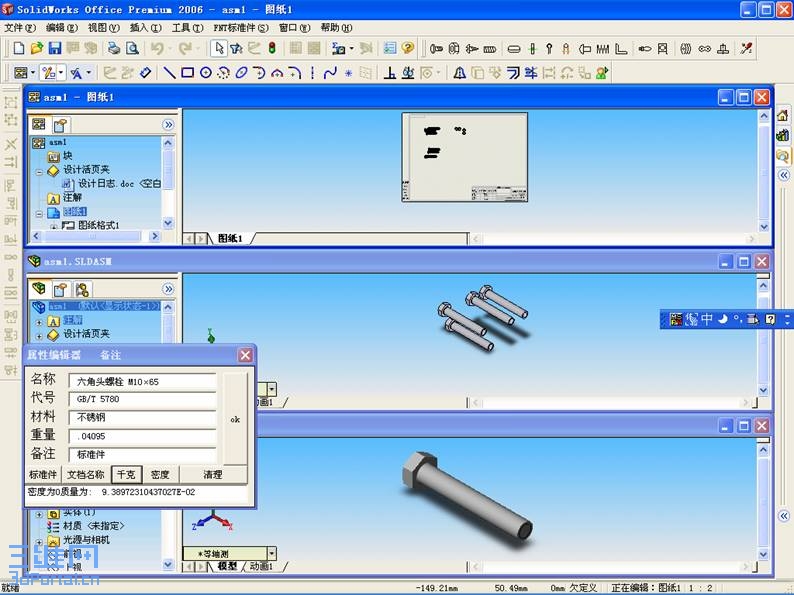Click the Undo arrow icon

coord(157,48)
